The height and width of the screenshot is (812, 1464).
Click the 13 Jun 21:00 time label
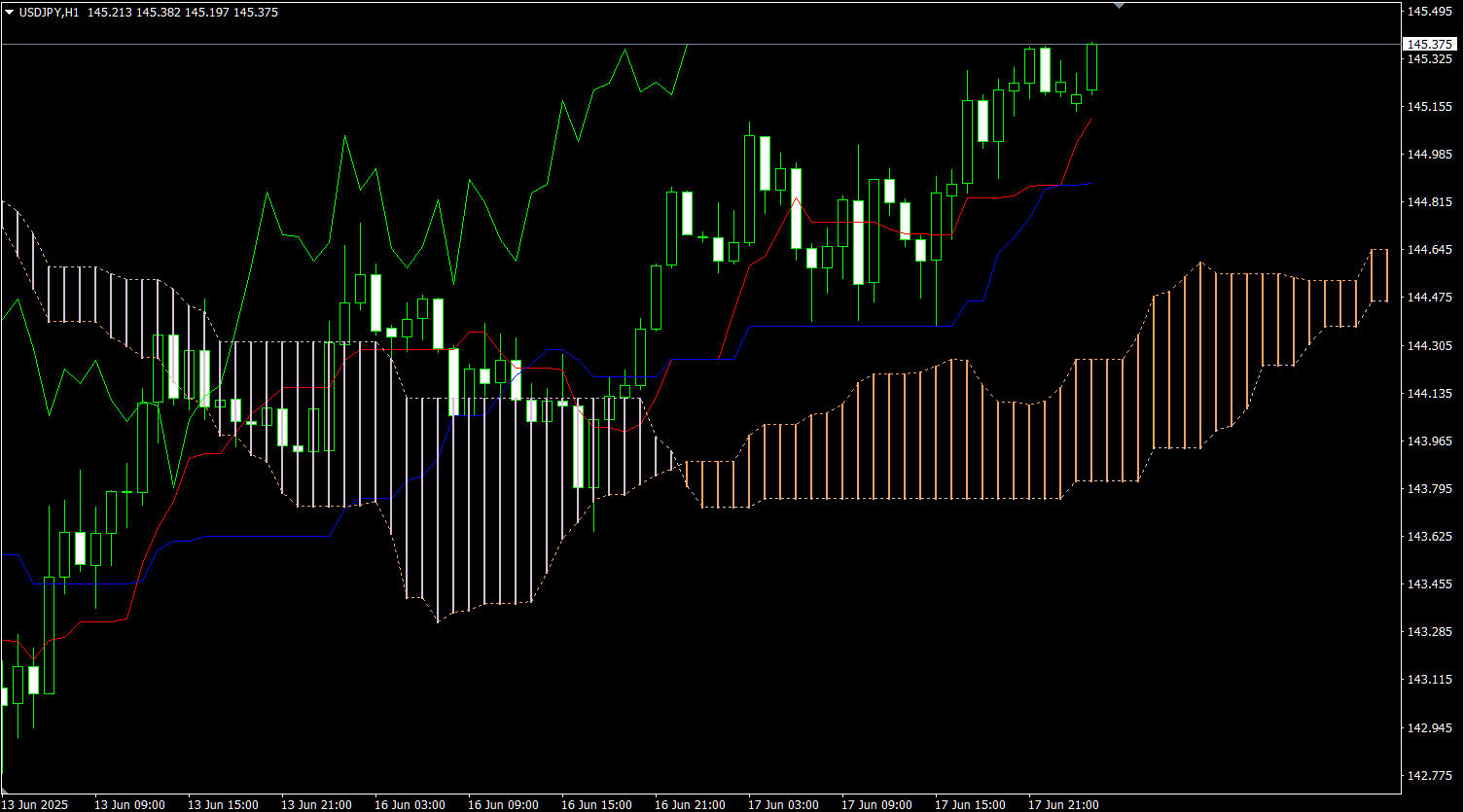pyautogui.click(x=317, y=805)
